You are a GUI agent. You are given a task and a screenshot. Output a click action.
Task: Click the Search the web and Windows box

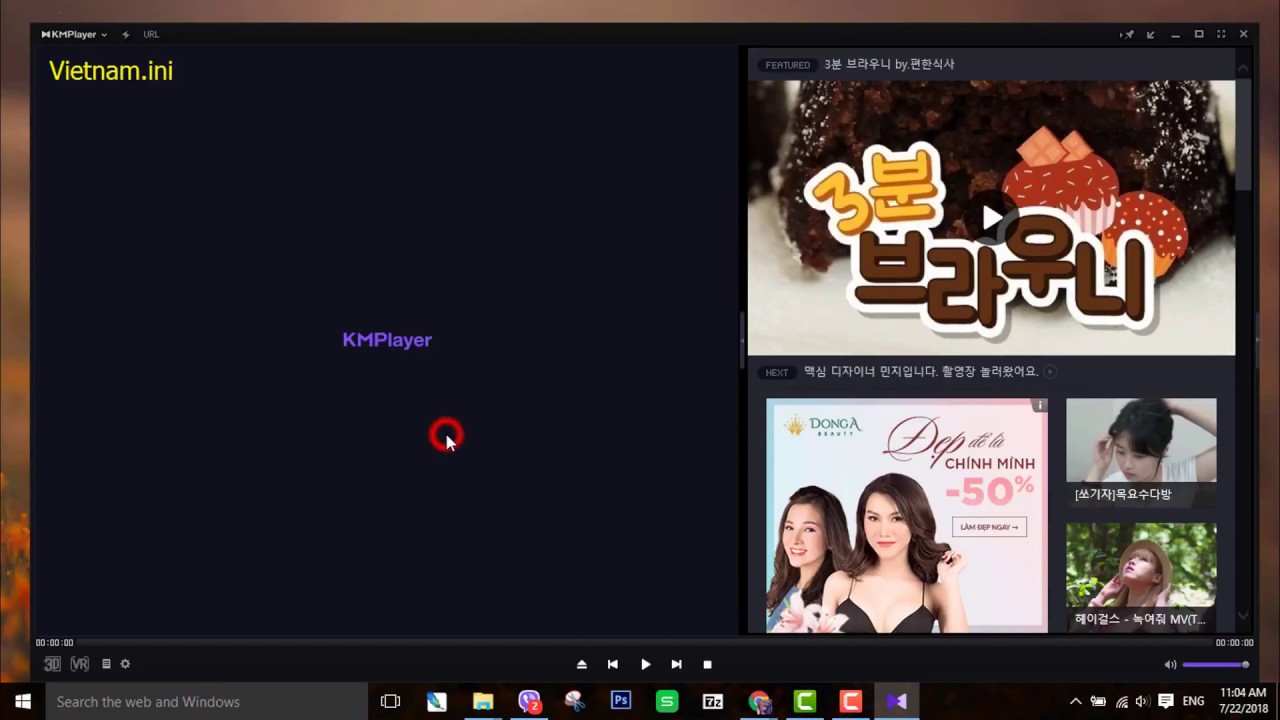tap(207, 701)
